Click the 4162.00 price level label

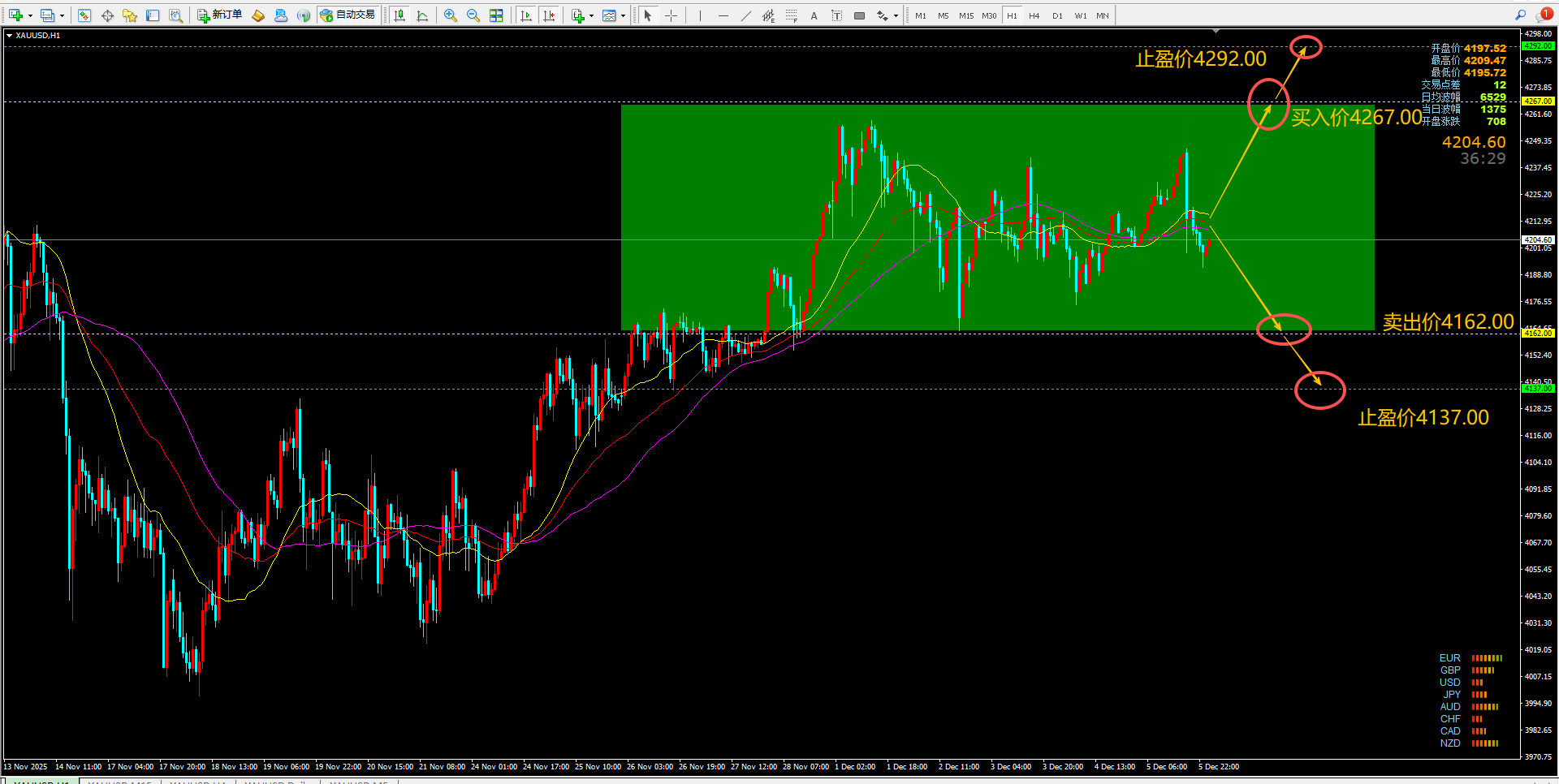[1538, 333]
